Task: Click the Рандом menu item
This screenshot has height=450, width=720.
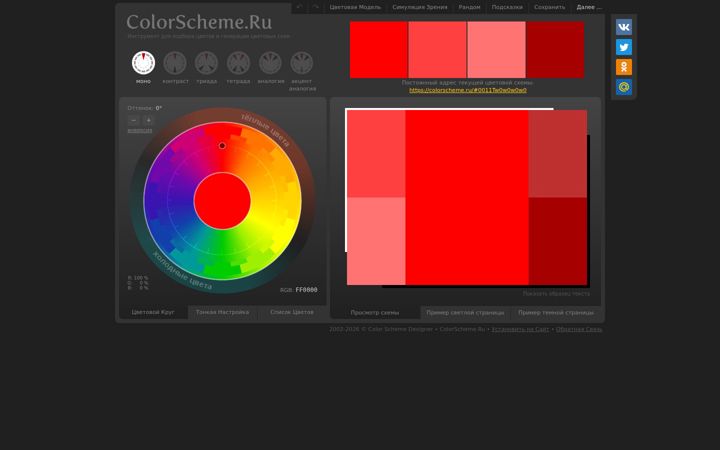Action: pos(469,7)
